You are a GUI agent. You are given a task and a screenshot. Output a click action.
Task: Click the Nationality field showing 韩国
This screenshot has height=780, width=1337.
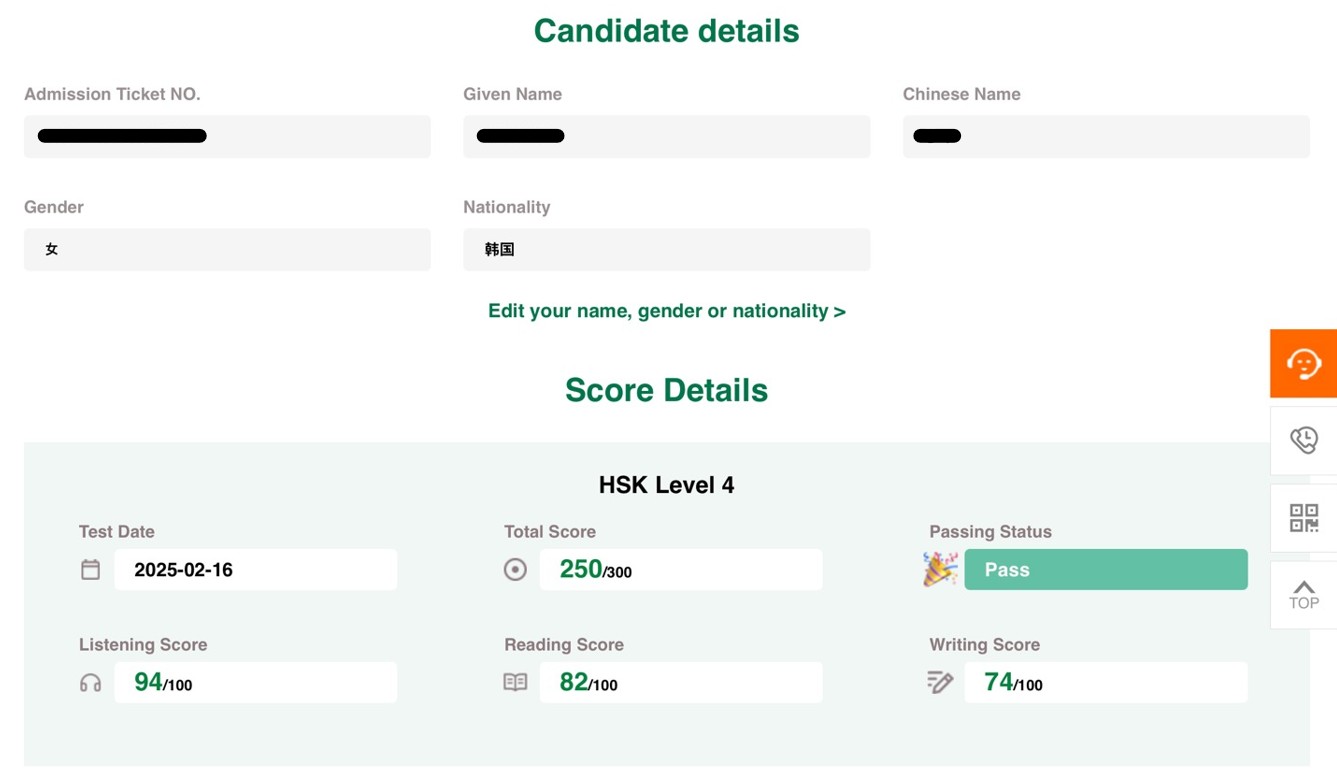666,249
